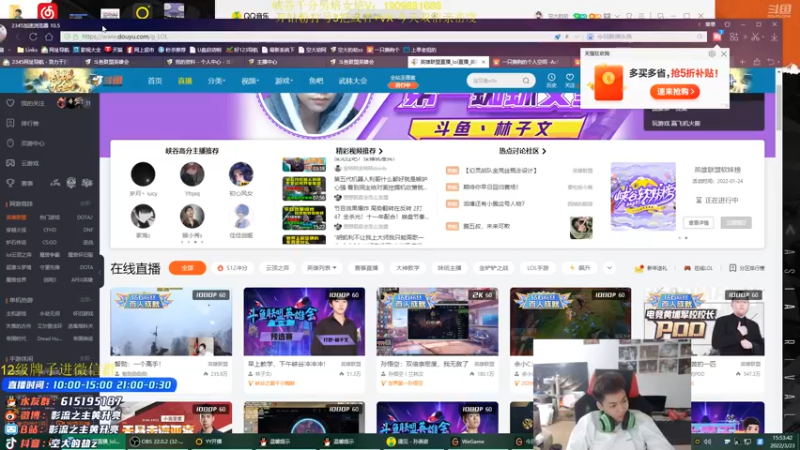This screenshot has width=800, height=450.
Task: Select CS:GO in sidebar game list
Action: (49, 242)
